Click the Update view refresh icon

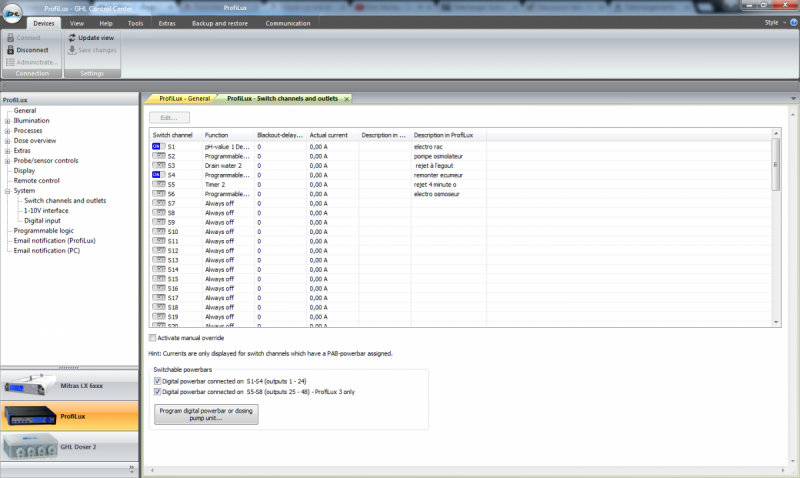coord(72,37)
